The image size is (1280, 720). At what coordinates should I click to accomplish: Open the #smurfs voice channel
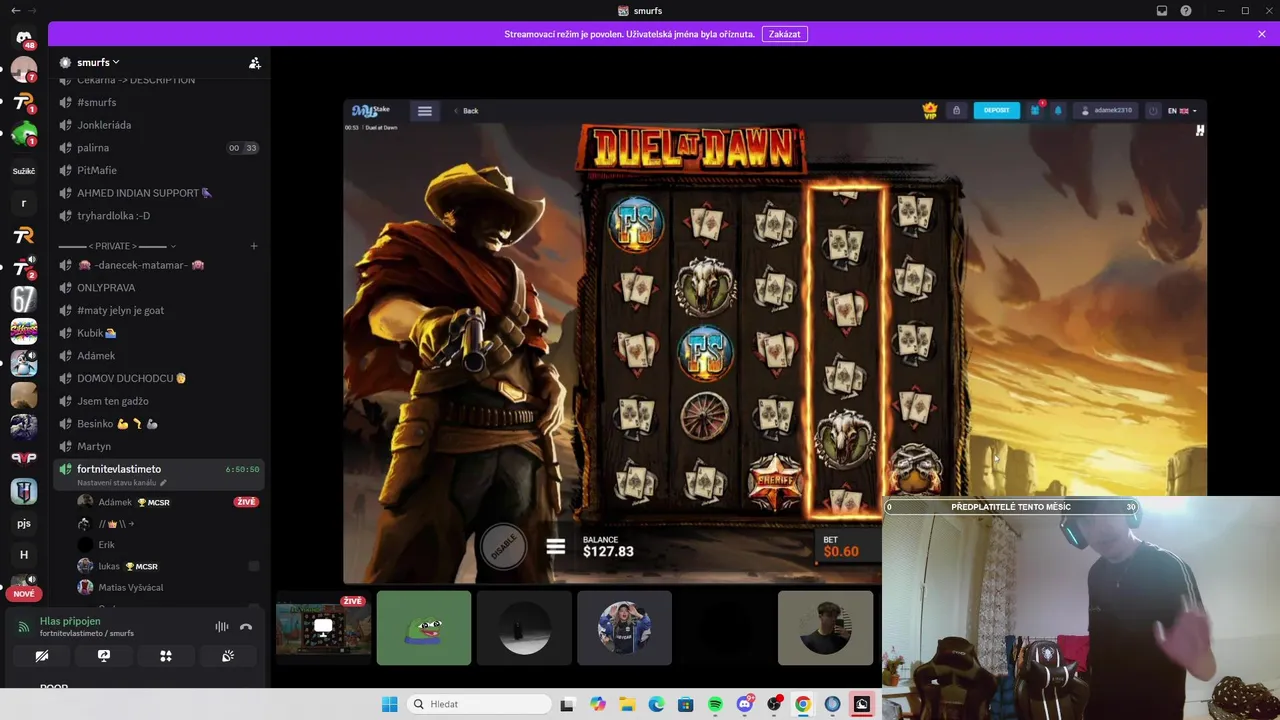pyautogui.click(x=160, y=102)
